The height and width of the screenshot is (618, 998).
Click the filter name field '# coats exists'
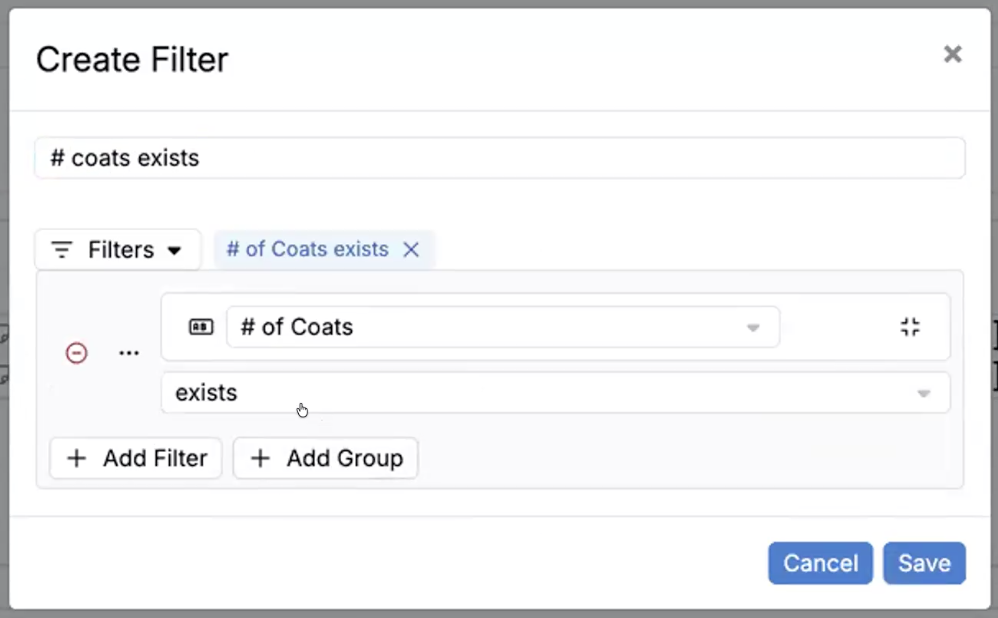(x=500, y=158)
